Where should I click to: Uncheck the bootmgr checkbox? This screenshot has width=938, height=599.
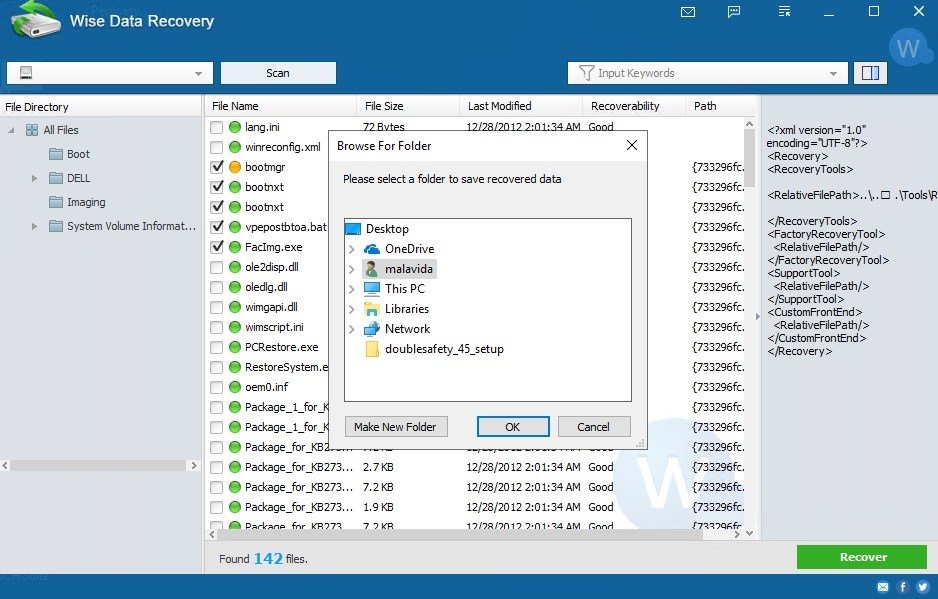click(217, 167)
